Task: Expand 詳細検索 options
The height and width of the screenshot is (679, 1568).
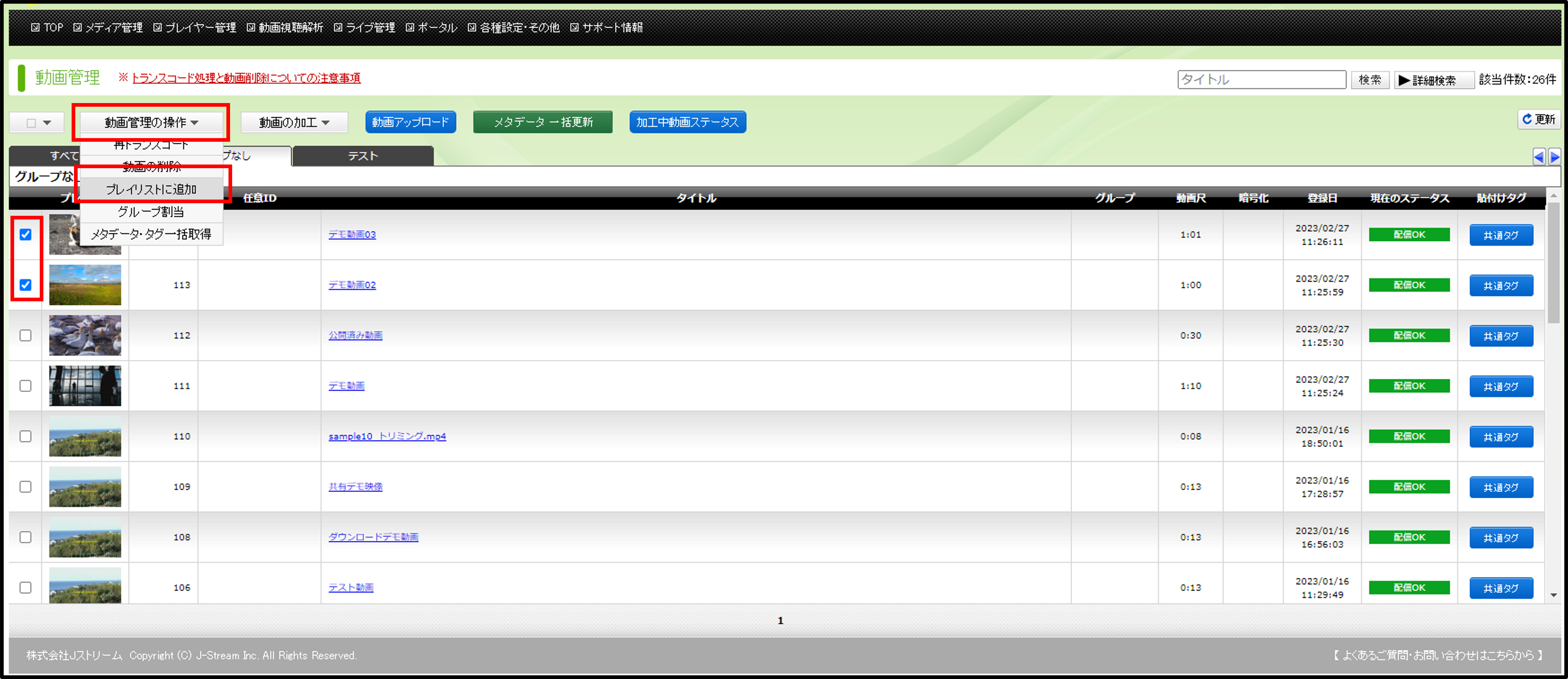Action: (x=1434, y=80)
